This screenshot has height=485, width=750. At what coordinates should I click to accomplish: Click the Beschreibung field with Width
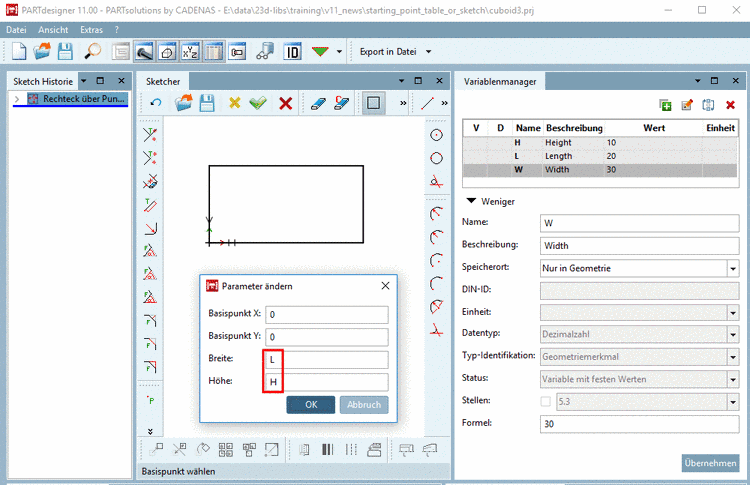[x=640, y=246]
